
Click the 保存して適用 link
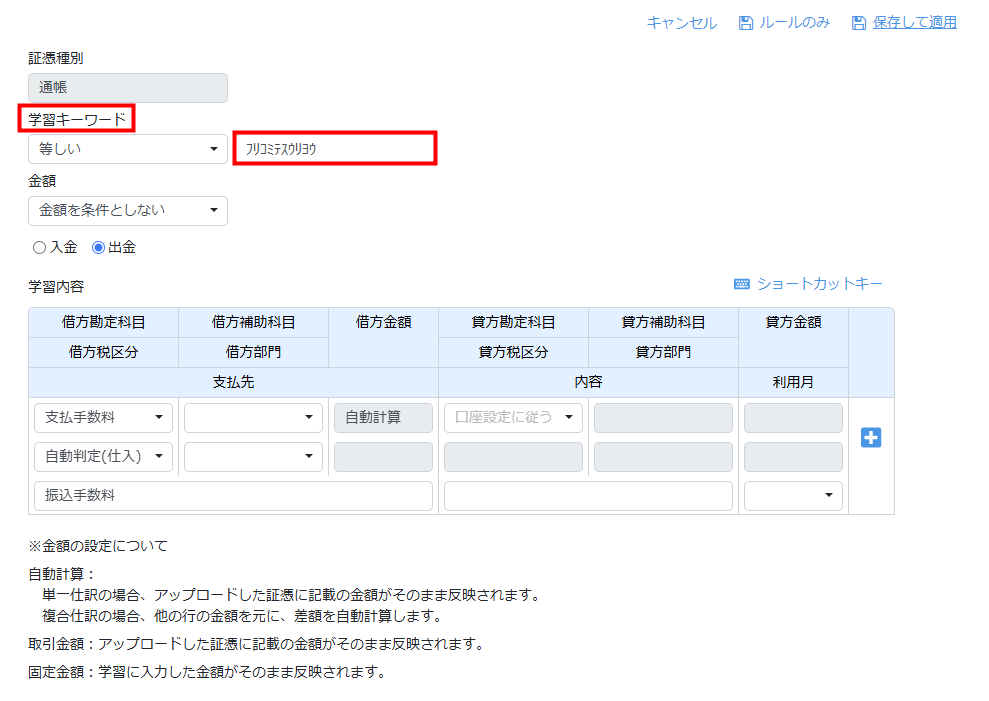click(x=914, y=23)
